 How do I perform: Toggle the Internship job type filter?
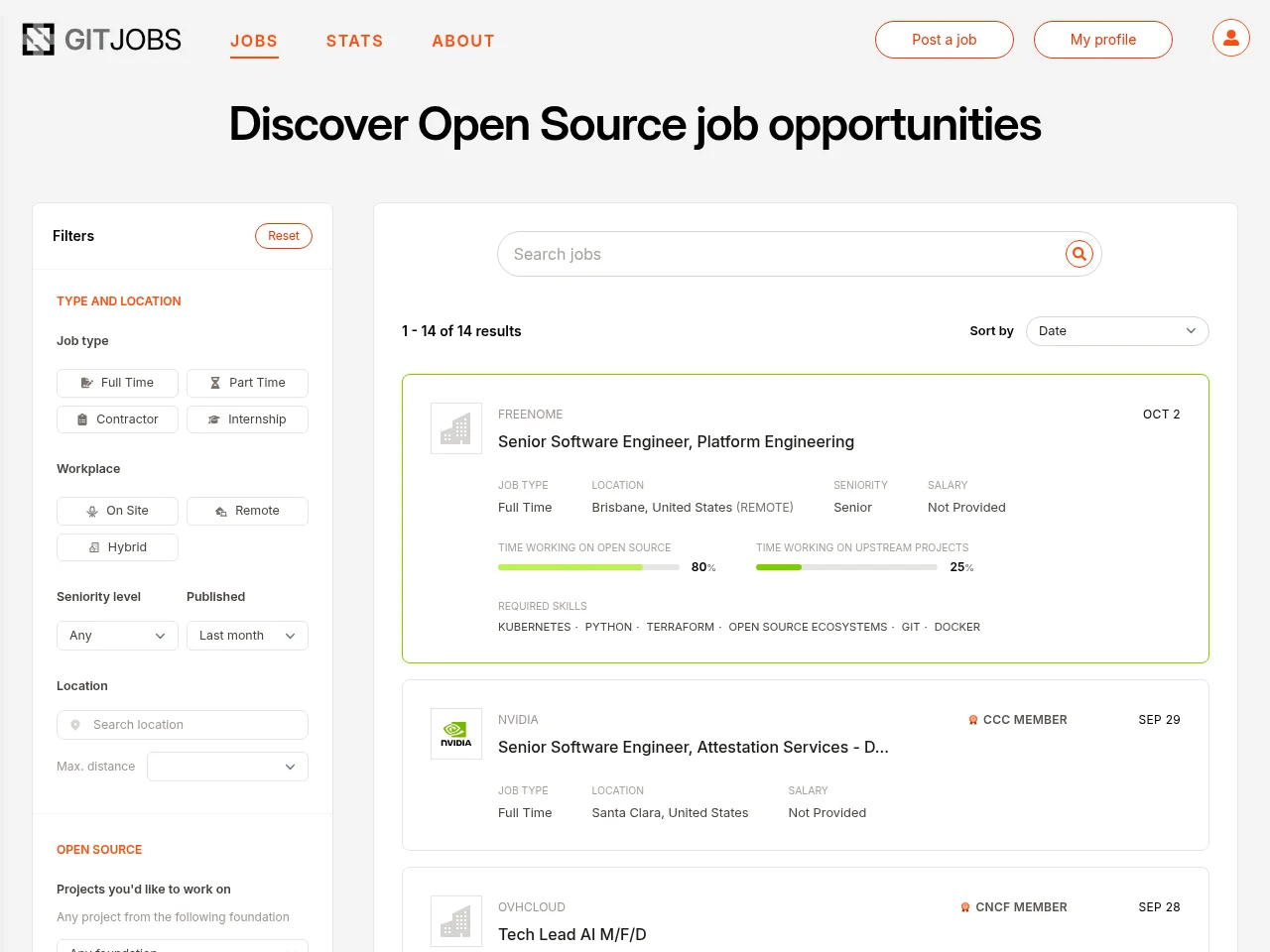247,419
